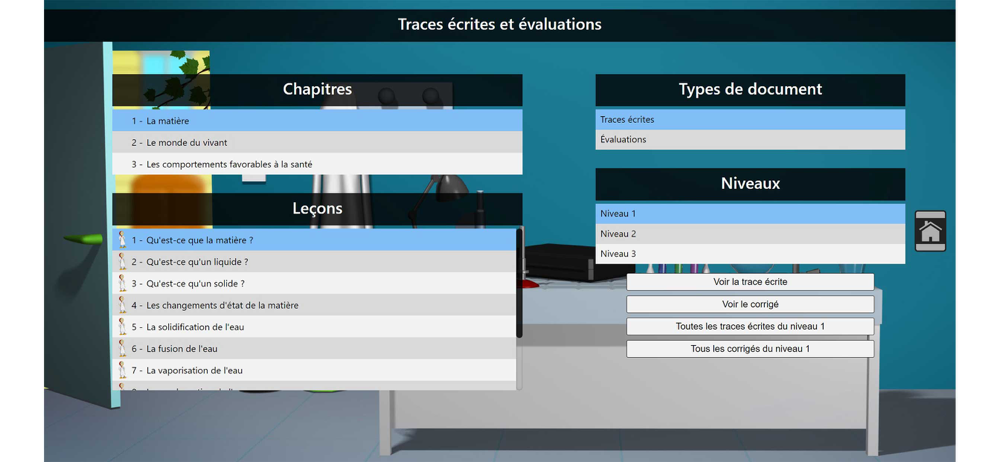
Task: Click the scientist icon beside lesson 5
Action: [122, 327]
